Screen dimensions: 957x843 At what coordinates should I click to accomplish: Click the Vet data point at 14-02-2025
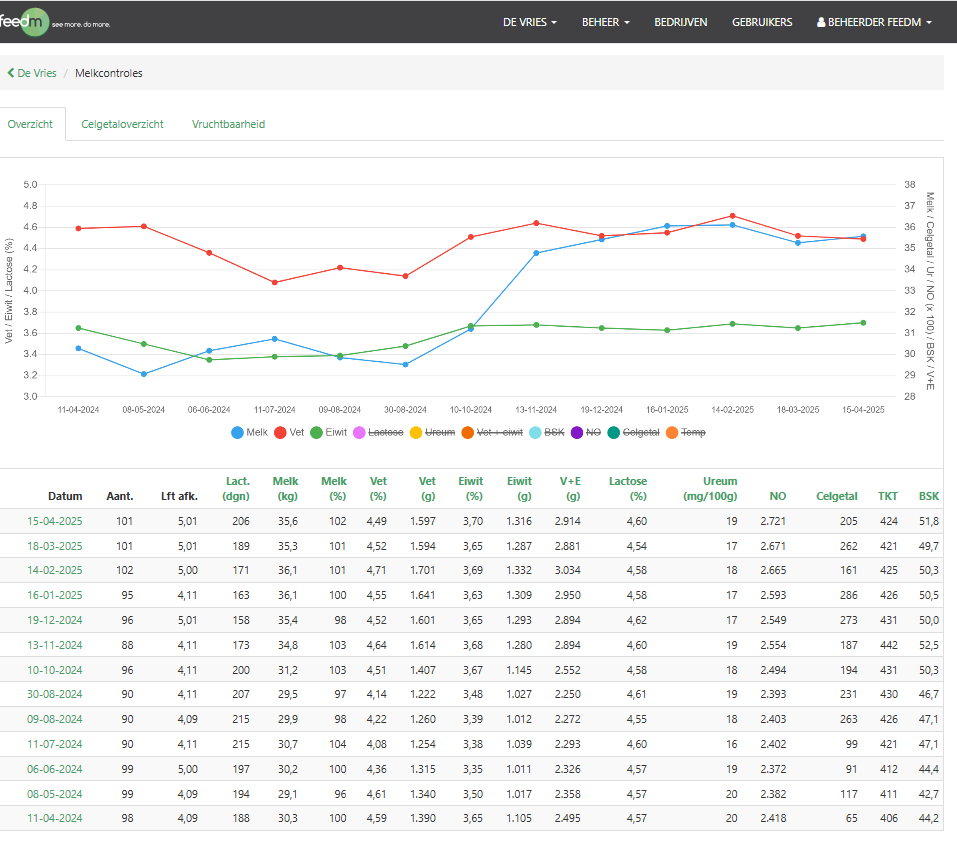[x=732, y=216]
